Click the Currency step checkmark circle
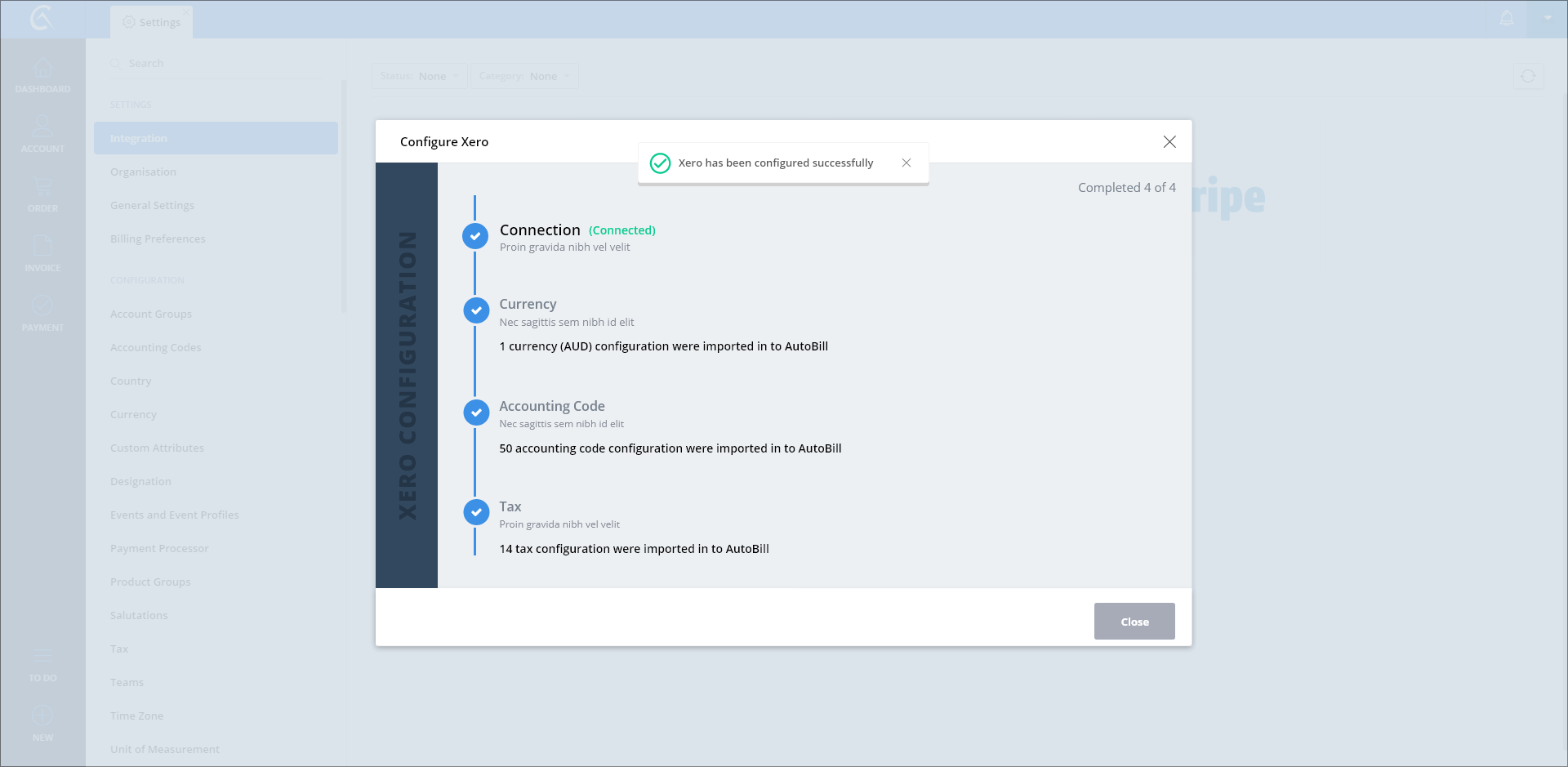This screenshot has width=1568, height=767. tap(476, 310)
